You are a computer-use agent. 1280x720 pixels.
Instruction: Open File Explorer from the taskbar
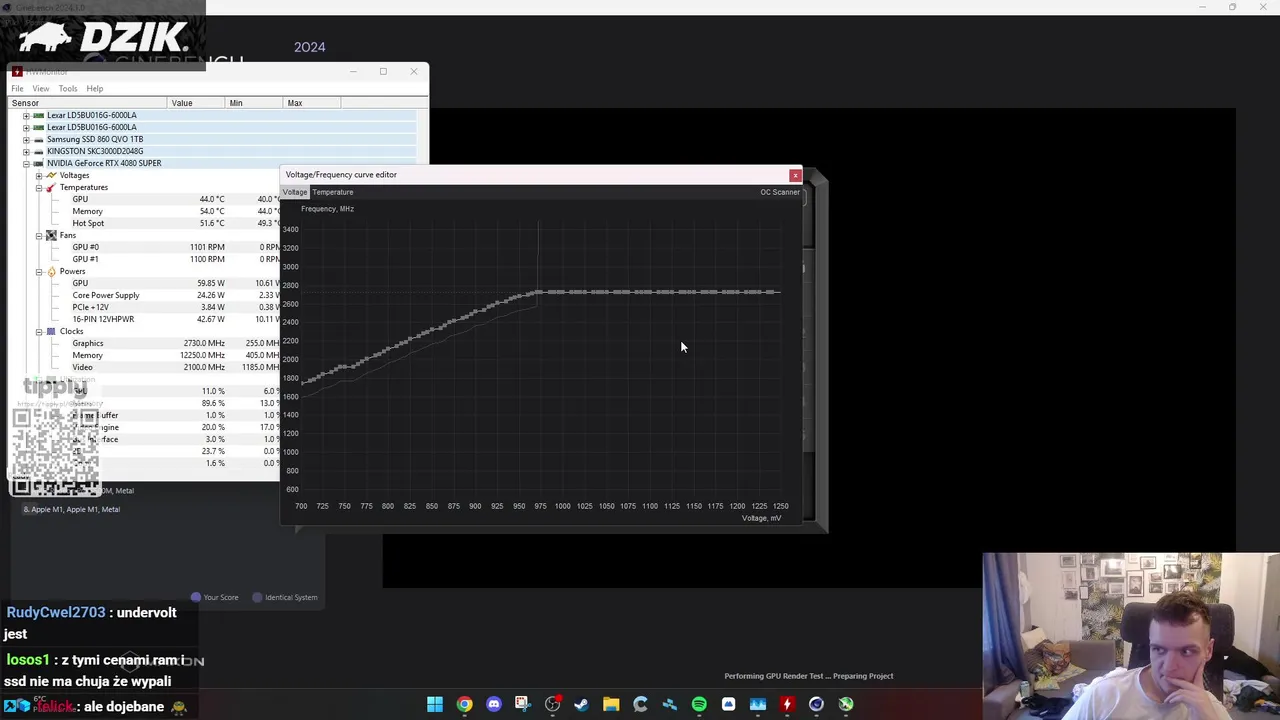point(611,704)
